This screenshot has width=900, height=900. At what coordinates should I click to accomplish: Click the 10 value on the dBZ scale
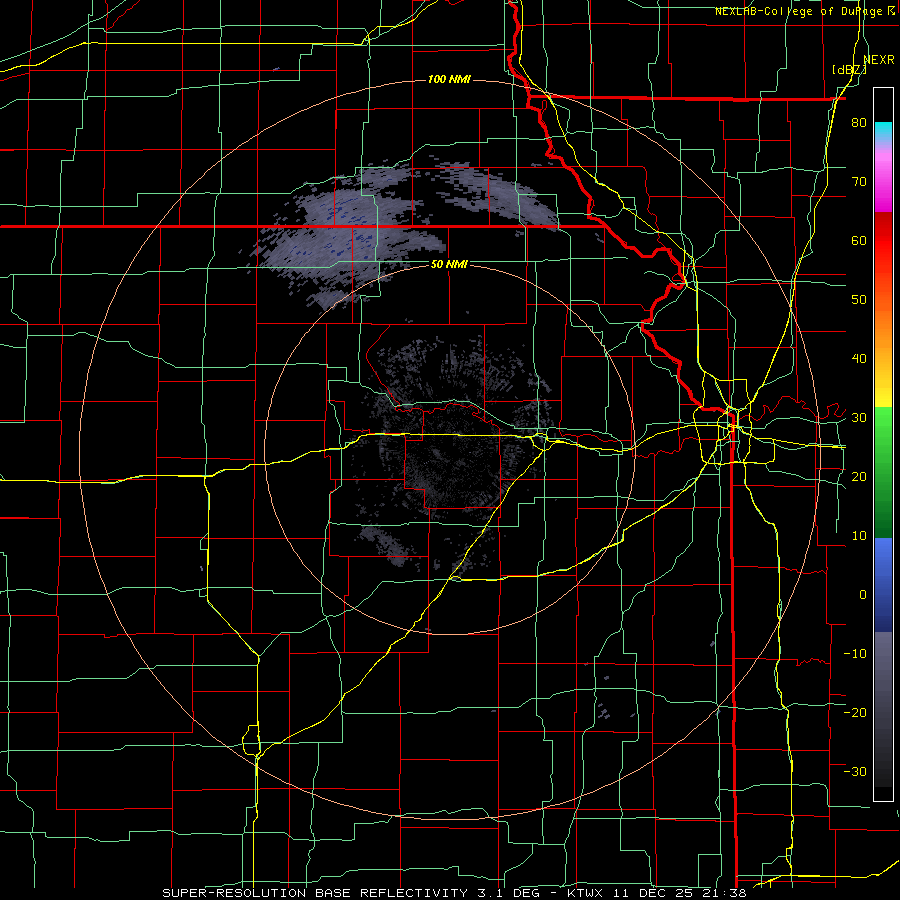pos(859,536)
